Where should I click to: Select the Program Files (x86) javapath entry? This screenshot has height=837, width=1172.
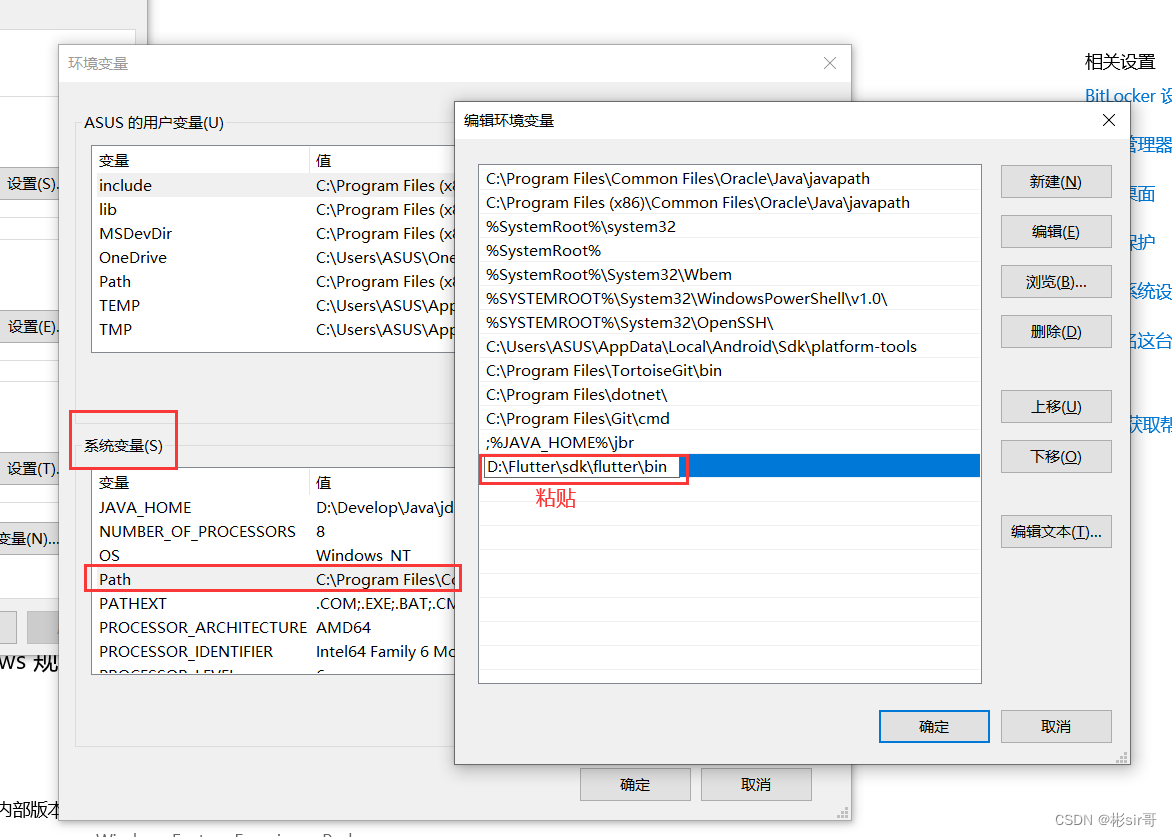730,203
